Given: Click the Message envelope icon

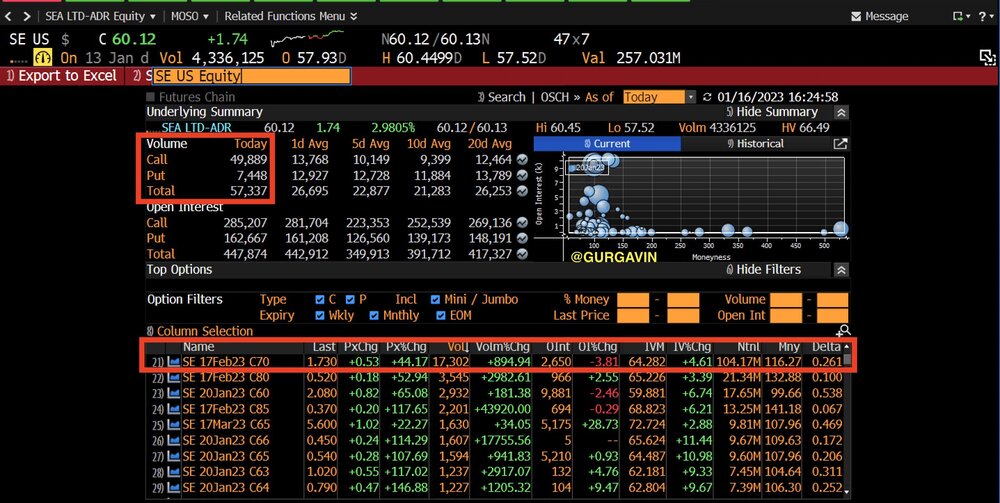Looking at the screenshot, I should point(857,16).
